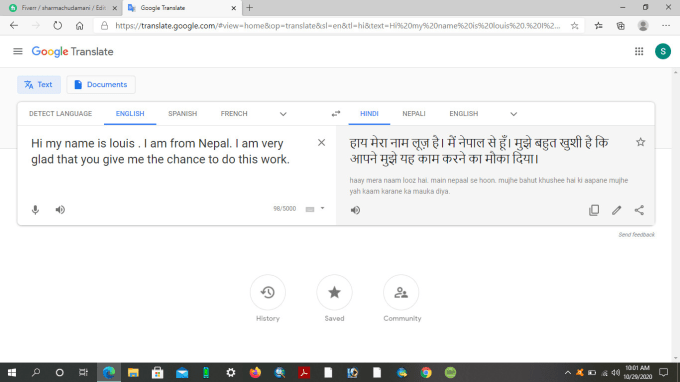Screen dimensions: 680x382
Task: Open the Mail app from taskbar
Action: coord(182,372)
